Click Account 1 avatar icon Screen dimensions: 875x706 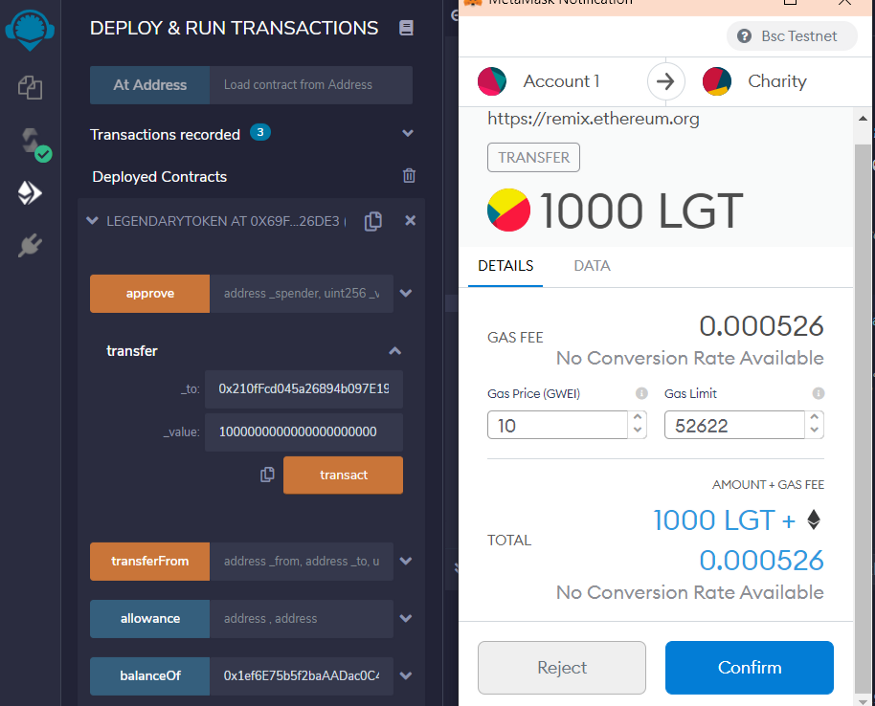pos(492,81)
